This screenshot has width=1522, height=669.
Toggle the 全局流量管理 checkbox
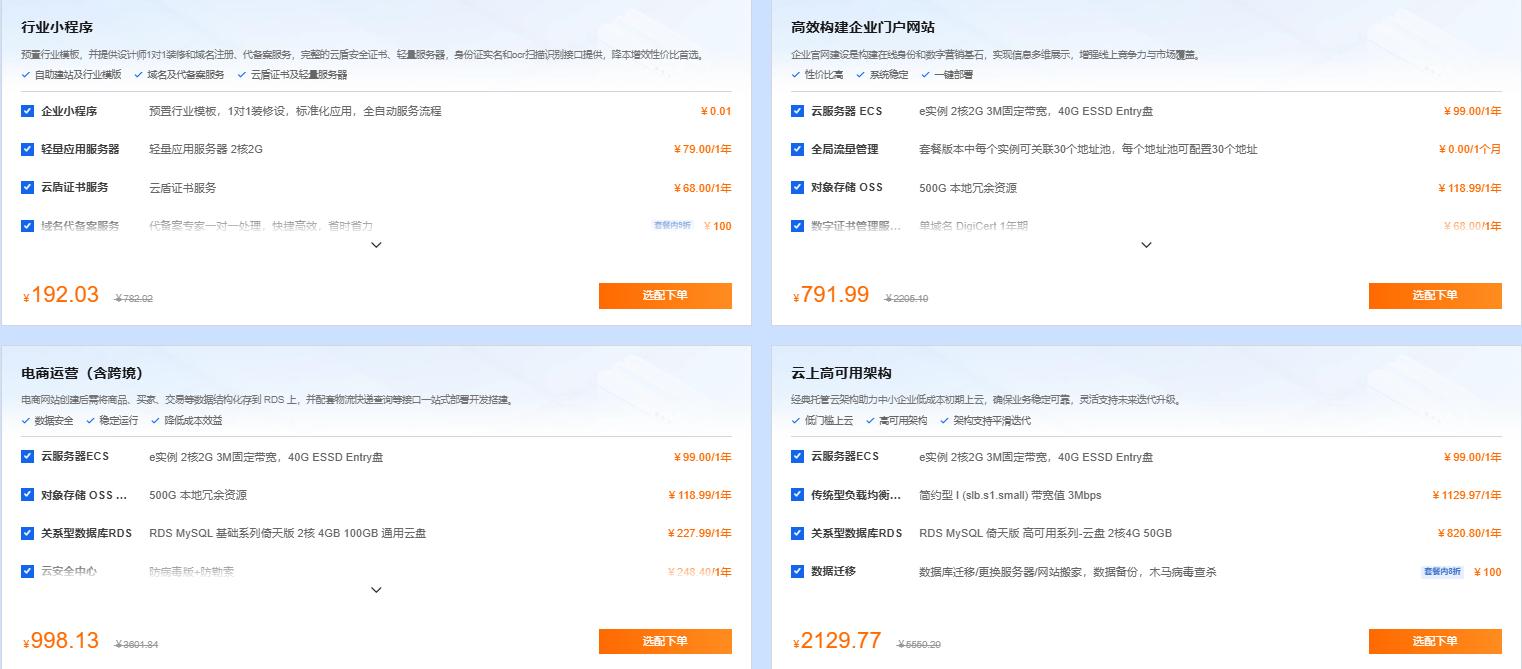click(797, 149)
